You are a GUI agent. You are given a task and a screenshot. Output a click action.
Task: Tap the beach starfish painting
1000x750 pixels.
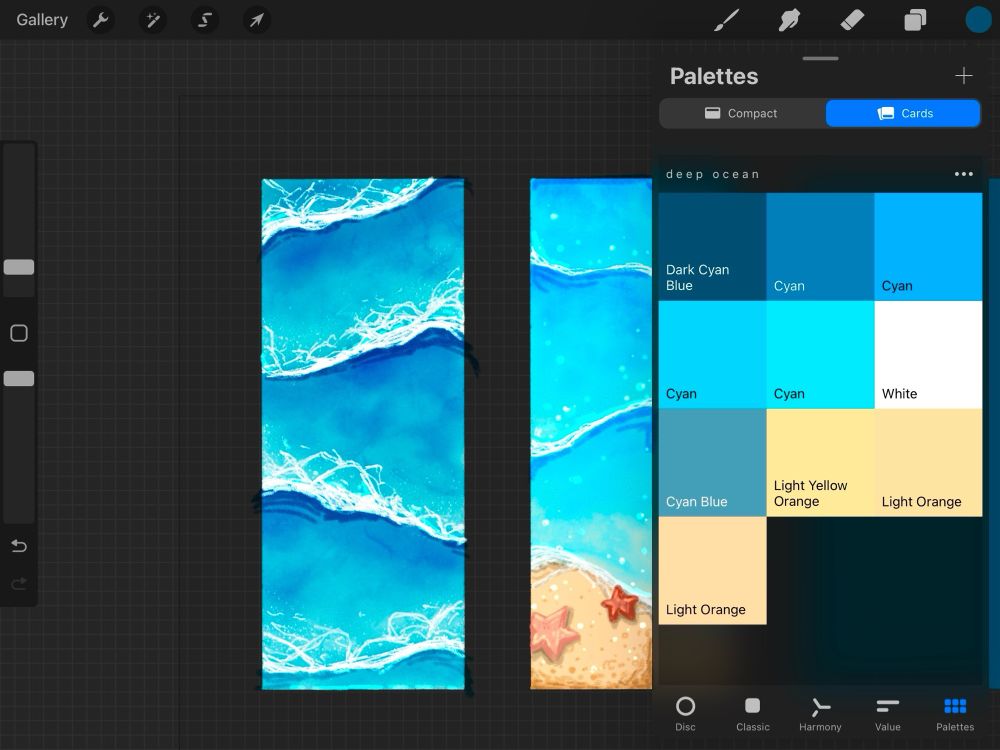coord(591,434)
